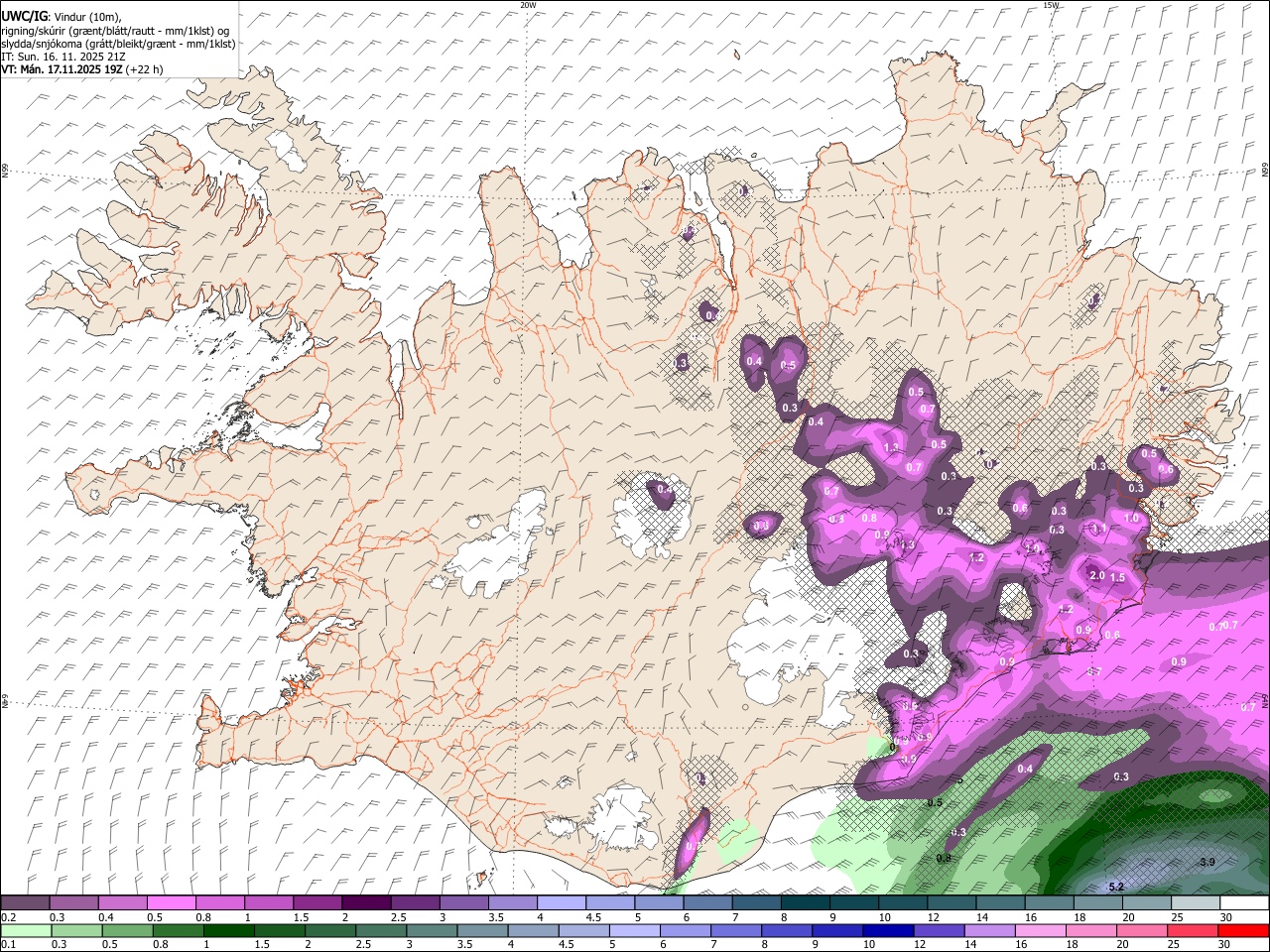Click the "3.9" rainfall value over the sea
1270x952 pixels.
click(1206, 862)
